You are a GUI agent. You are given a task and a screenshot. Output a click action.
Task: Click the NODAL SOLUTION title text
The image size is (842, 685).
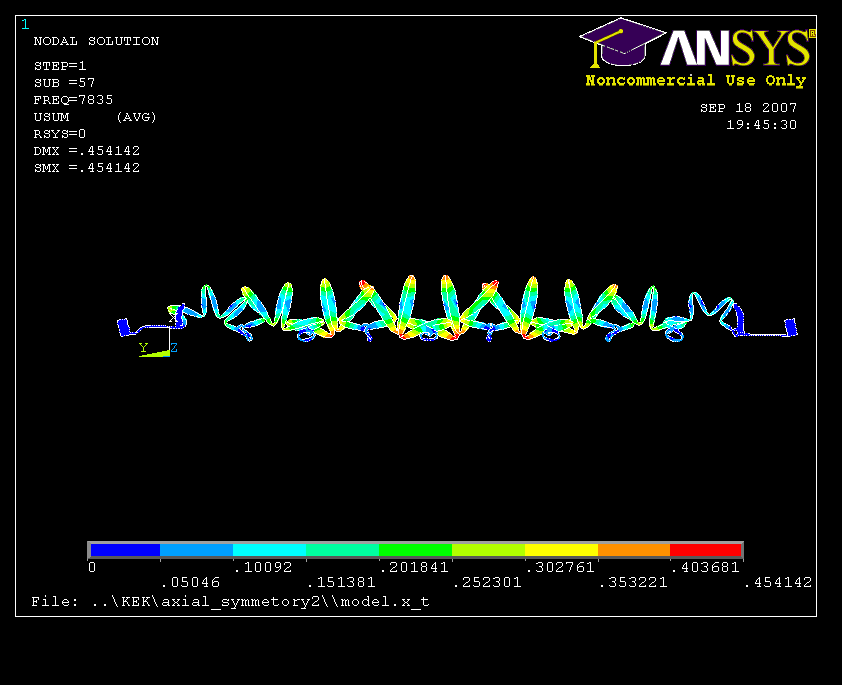(x=96, y=41)
